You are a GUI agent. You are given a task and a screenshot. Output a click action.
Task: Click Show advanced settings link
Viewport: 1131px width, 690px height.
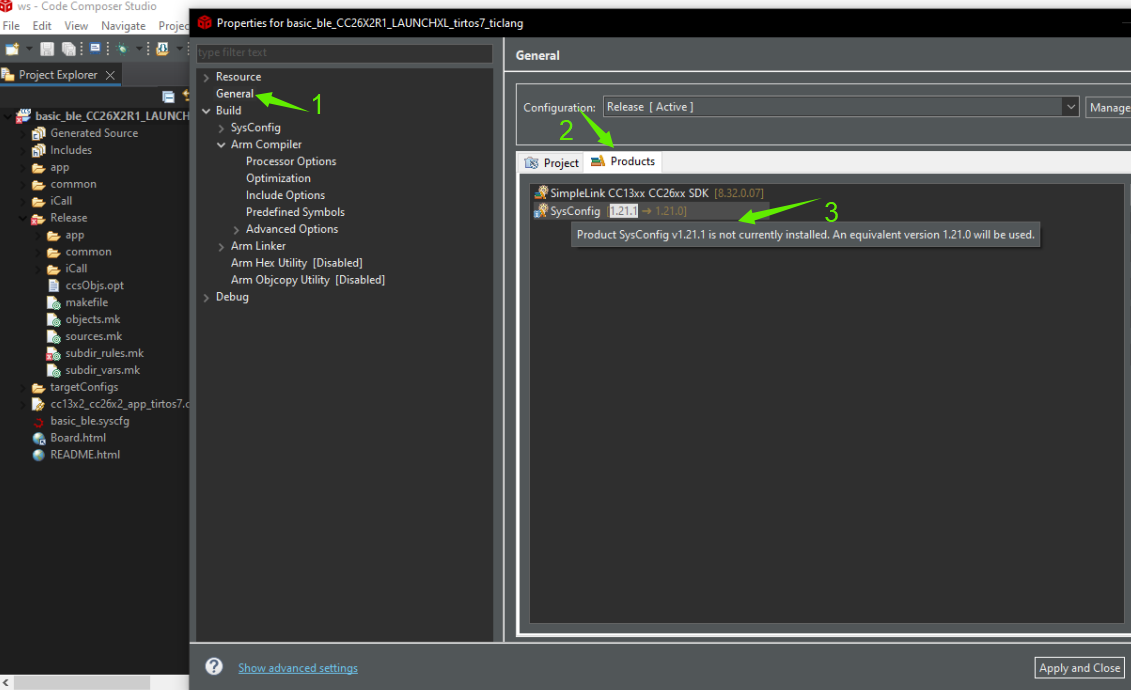[x=298, y=668]
